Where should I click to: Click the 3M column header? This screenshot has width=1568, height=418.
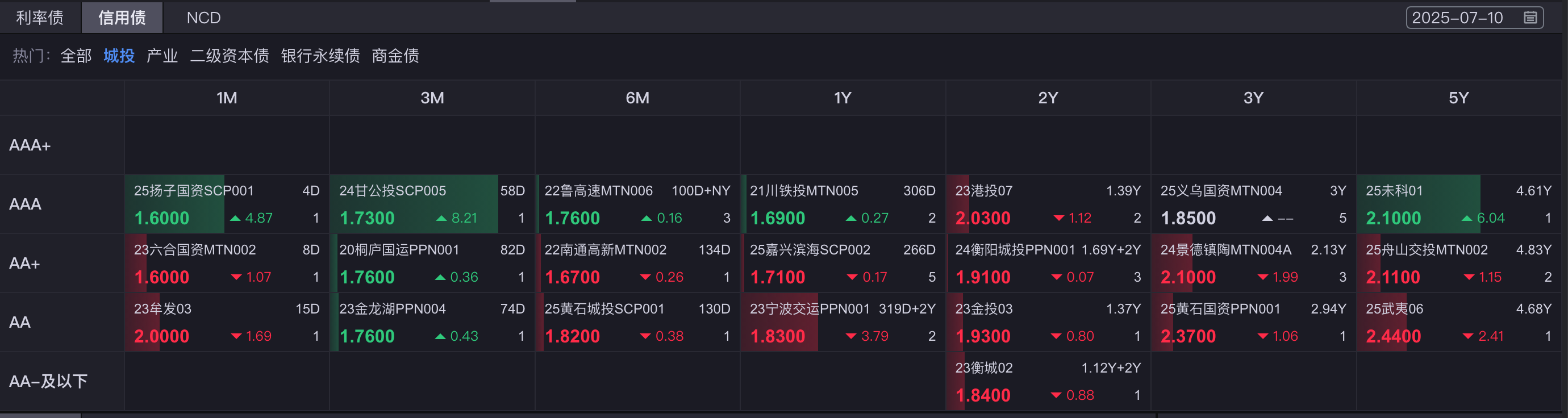(432, 98)
